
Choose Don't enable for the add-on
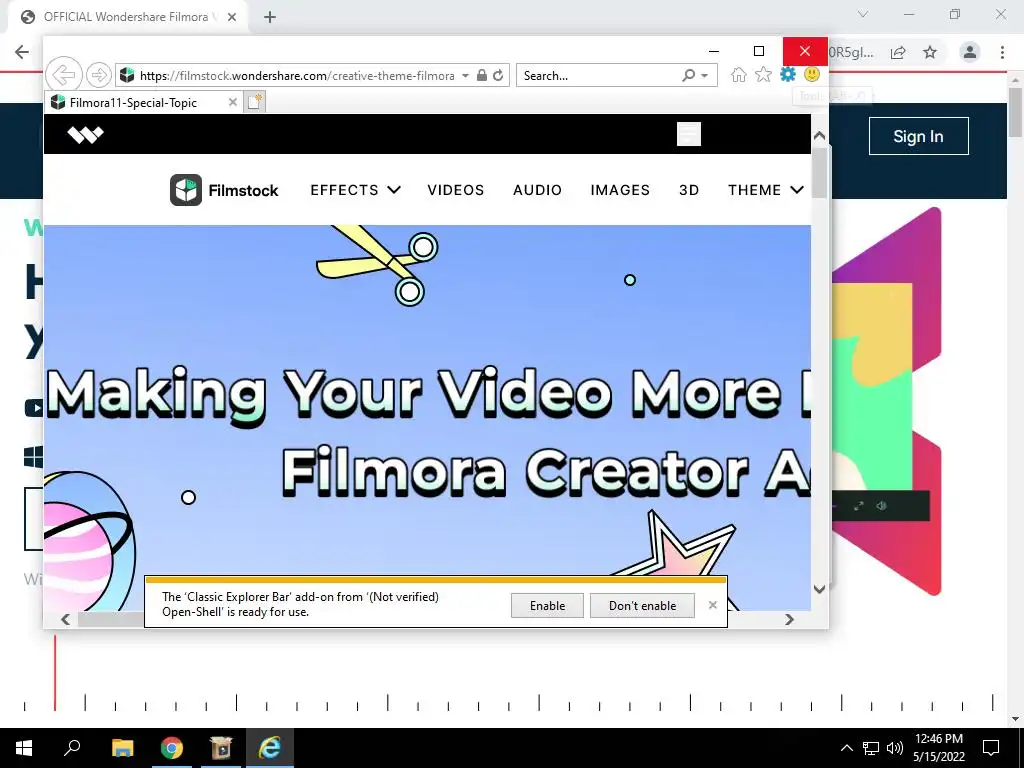click(642, 605)
